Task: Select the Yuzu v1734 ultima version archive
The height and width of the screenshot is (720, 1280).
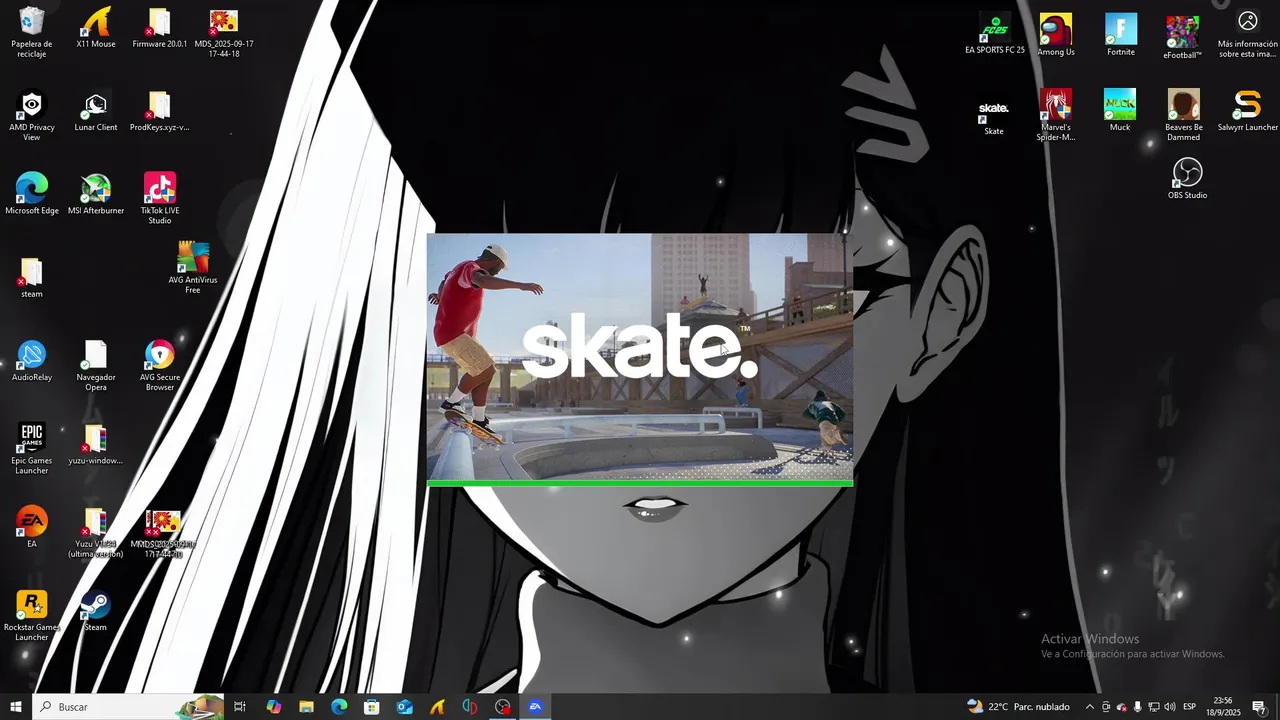Action: (96, 532)
